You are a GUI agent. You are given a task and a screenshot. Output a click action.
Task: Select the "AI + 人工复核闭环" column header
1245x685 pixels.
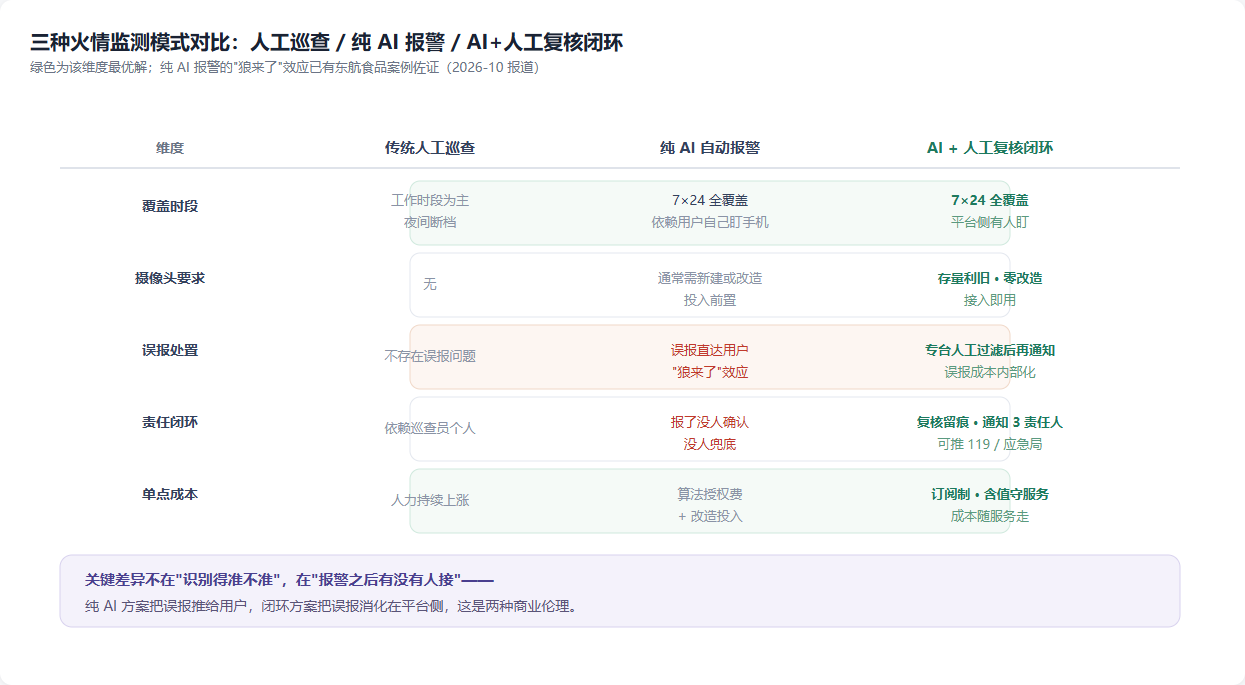990,148
